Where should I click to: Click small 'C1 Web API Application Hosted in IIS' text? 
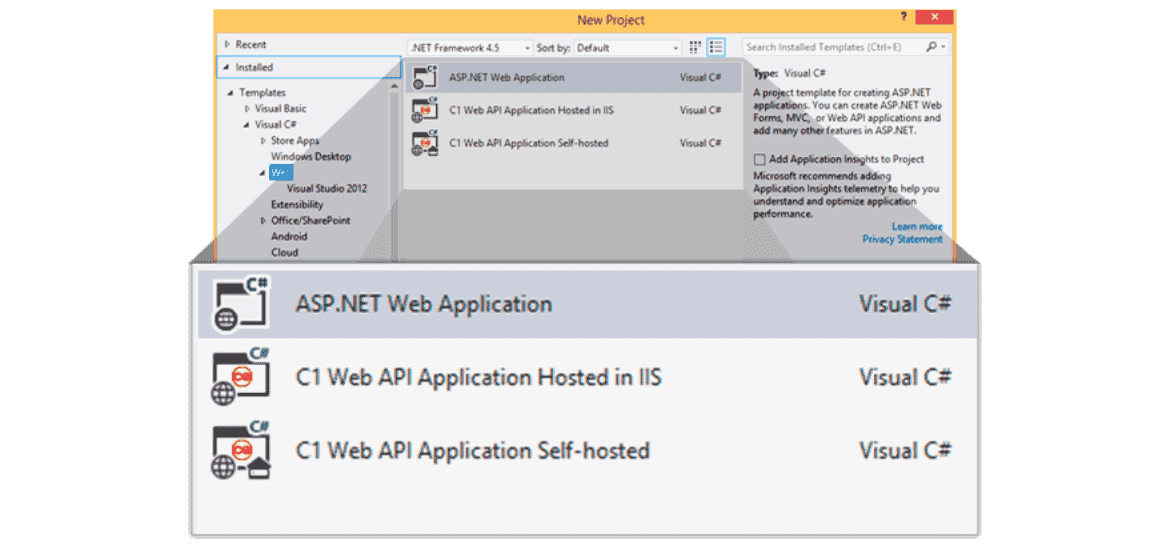click(x=531, y=110)
